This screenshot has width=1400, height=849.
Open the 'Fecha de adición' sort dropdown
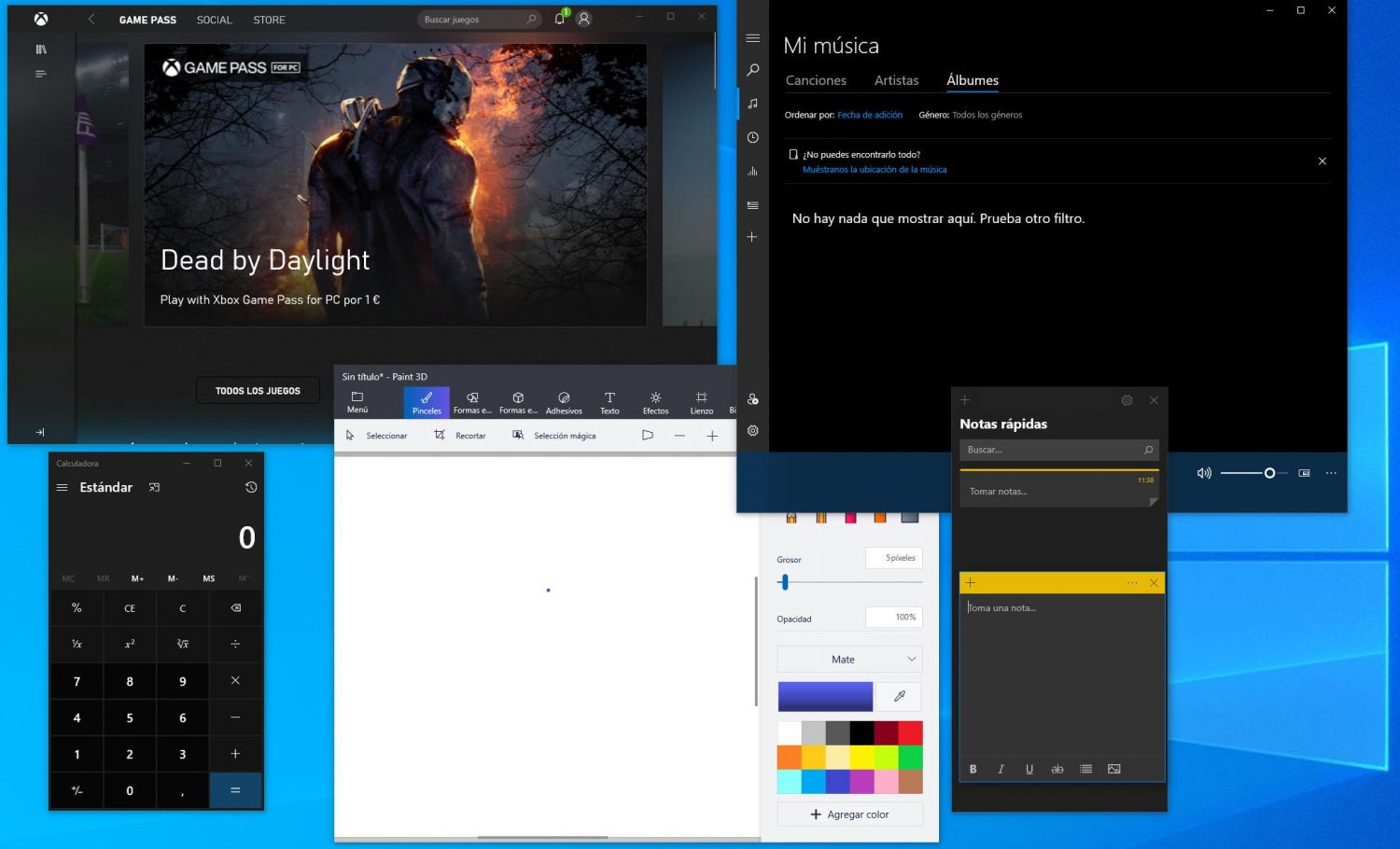pos(870,115)
